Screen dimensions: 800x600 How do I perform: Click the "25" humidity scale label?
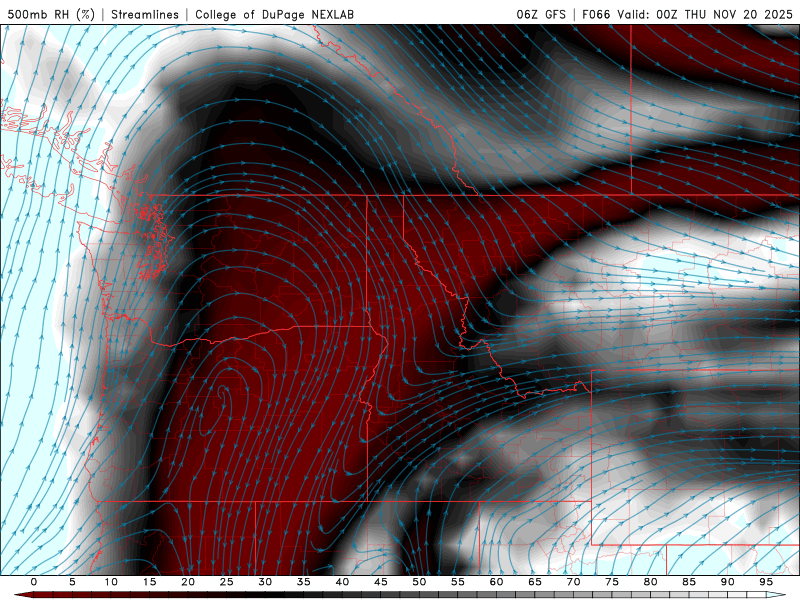point(227,582)
